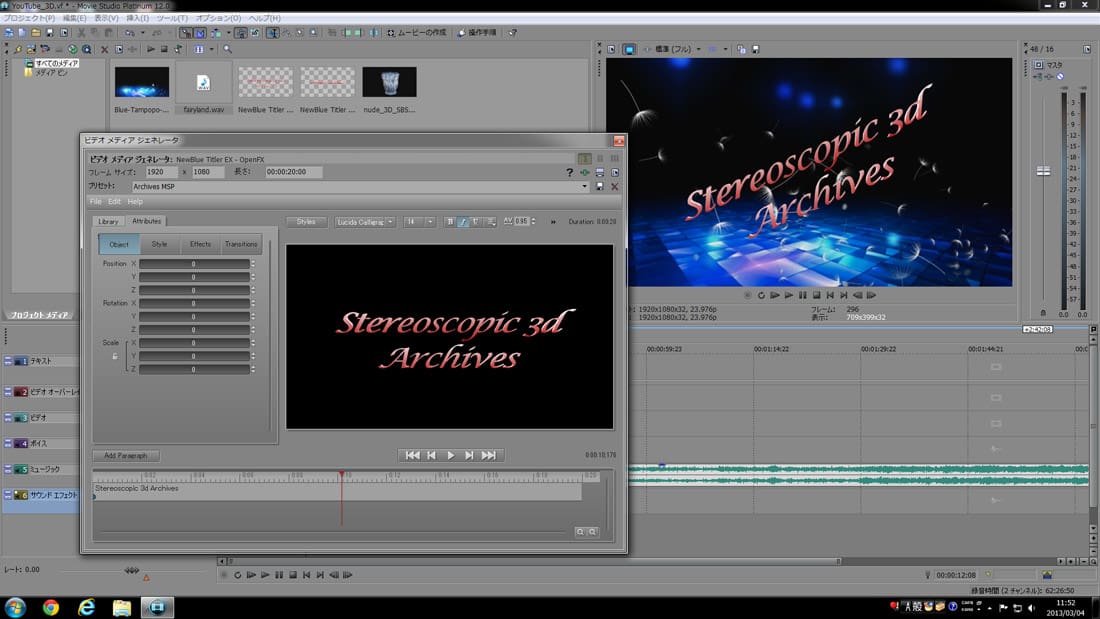
Task: Delete the preset using red X icon
Action: [x=615, y=186]
